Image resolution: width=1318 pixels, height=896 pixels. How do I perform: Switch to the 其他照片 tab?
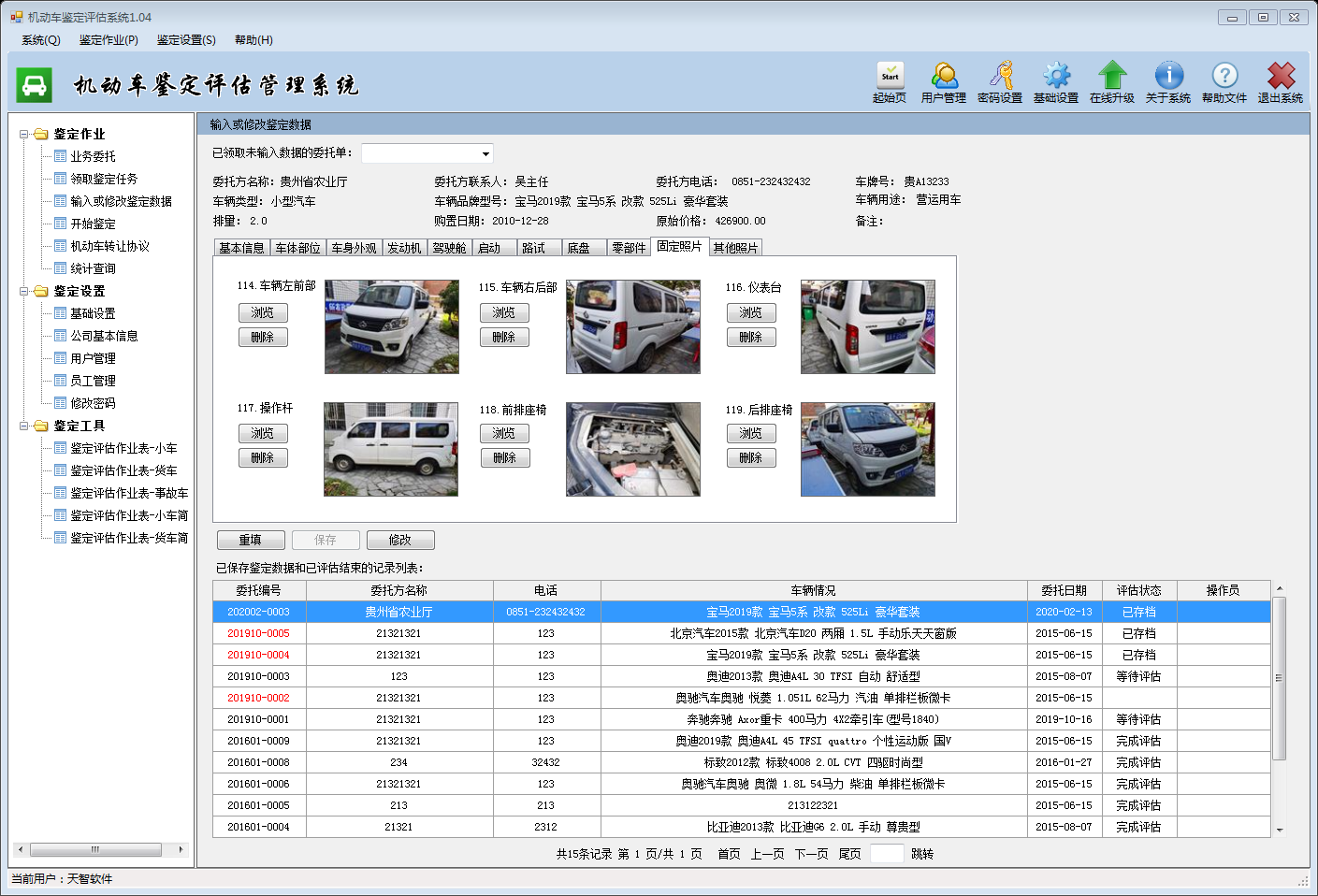735,248
